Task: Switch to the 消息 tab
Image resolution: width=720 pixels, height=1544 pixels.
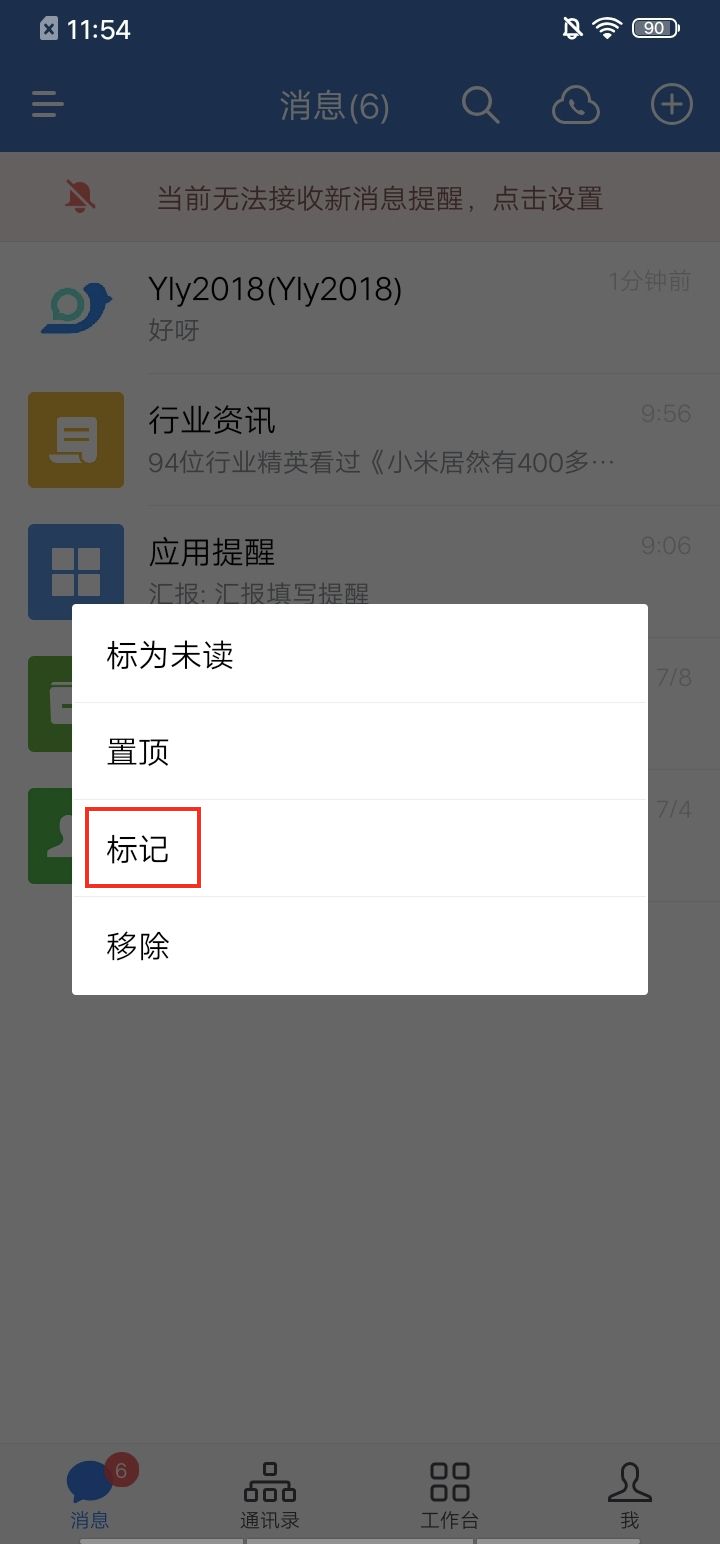Action: 90,1494
